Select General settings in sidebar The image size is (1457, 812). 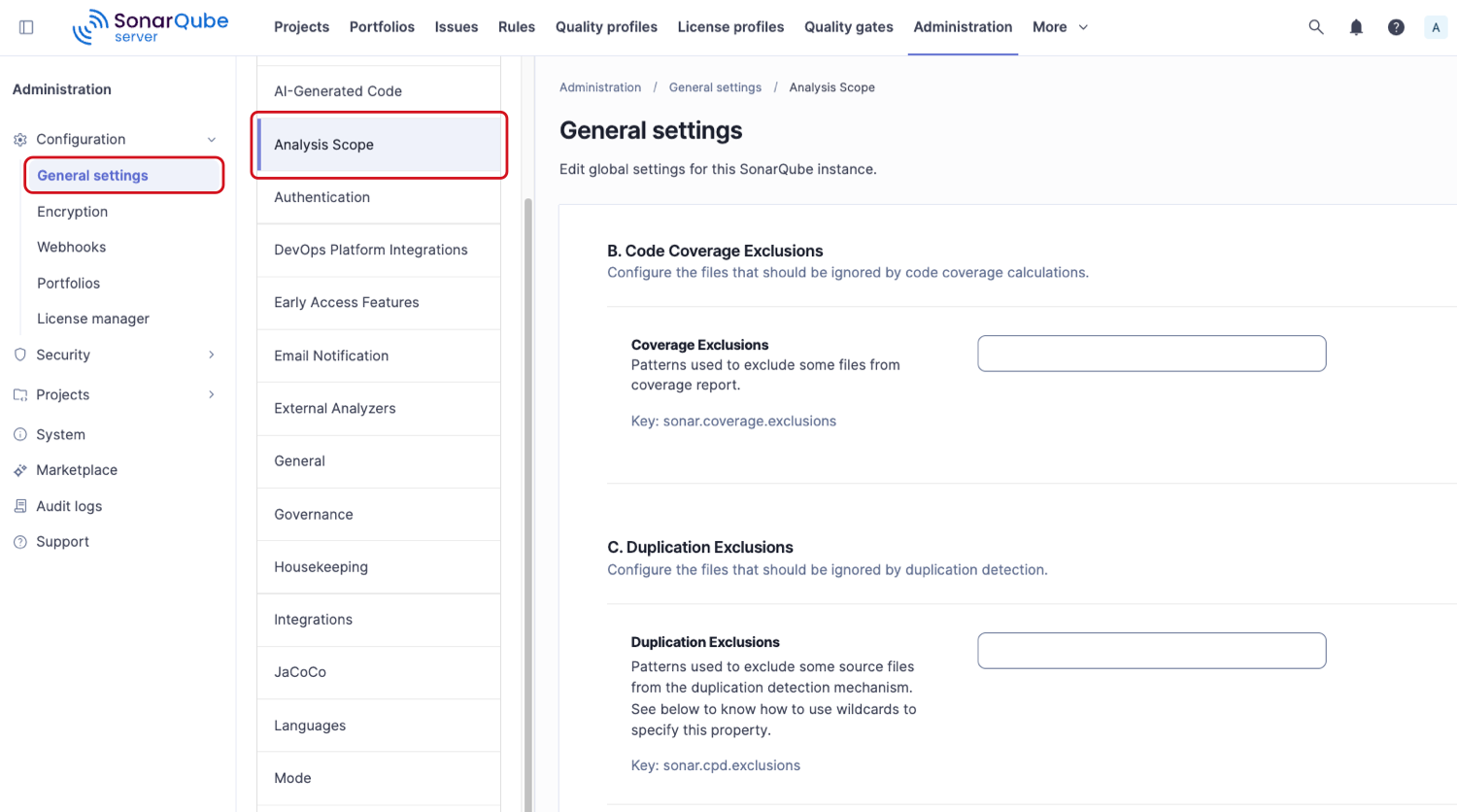124,176
